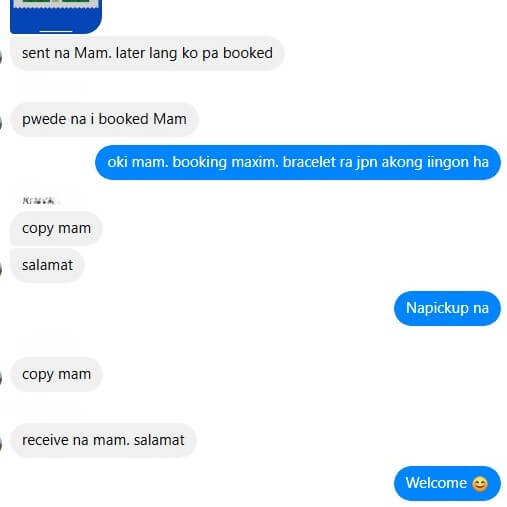This screenshot has height=507, width=507.
Task: Select the blue 'Welcome' message bubble
Action: [447, 483]
